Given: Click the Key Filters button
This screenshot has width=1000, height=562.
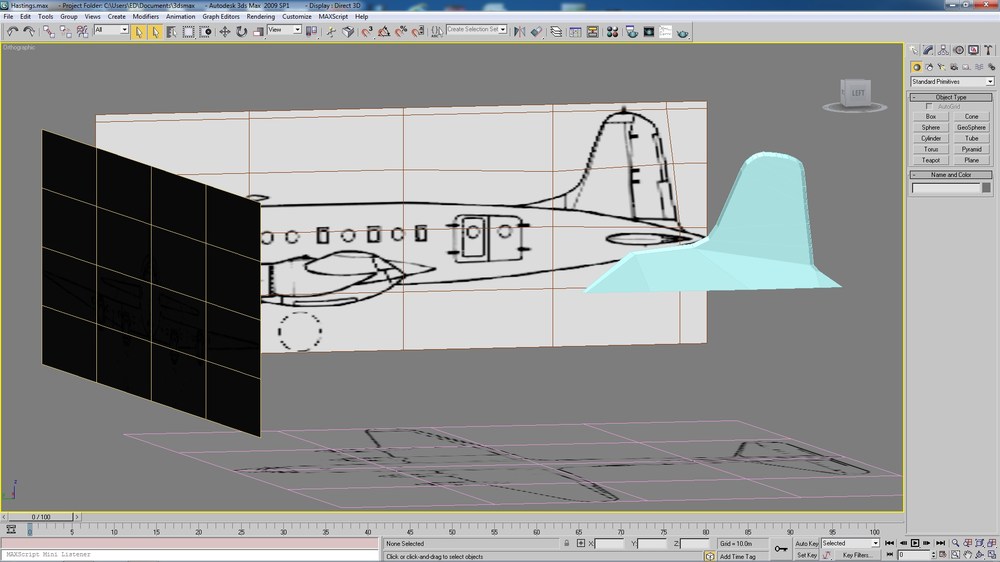Looking at the screenshot, I should [x=857, y=555].
